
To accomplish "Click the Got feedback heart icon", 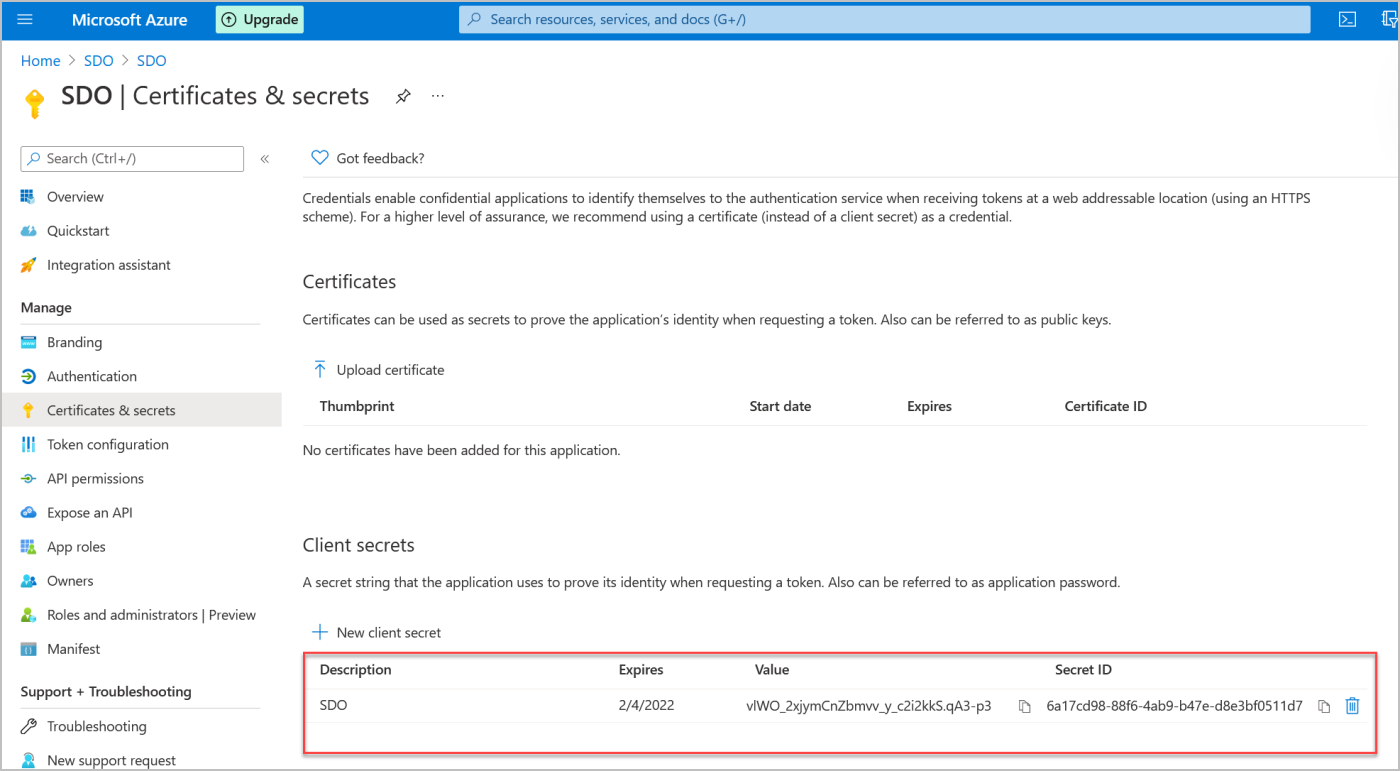I will [320, 158].
